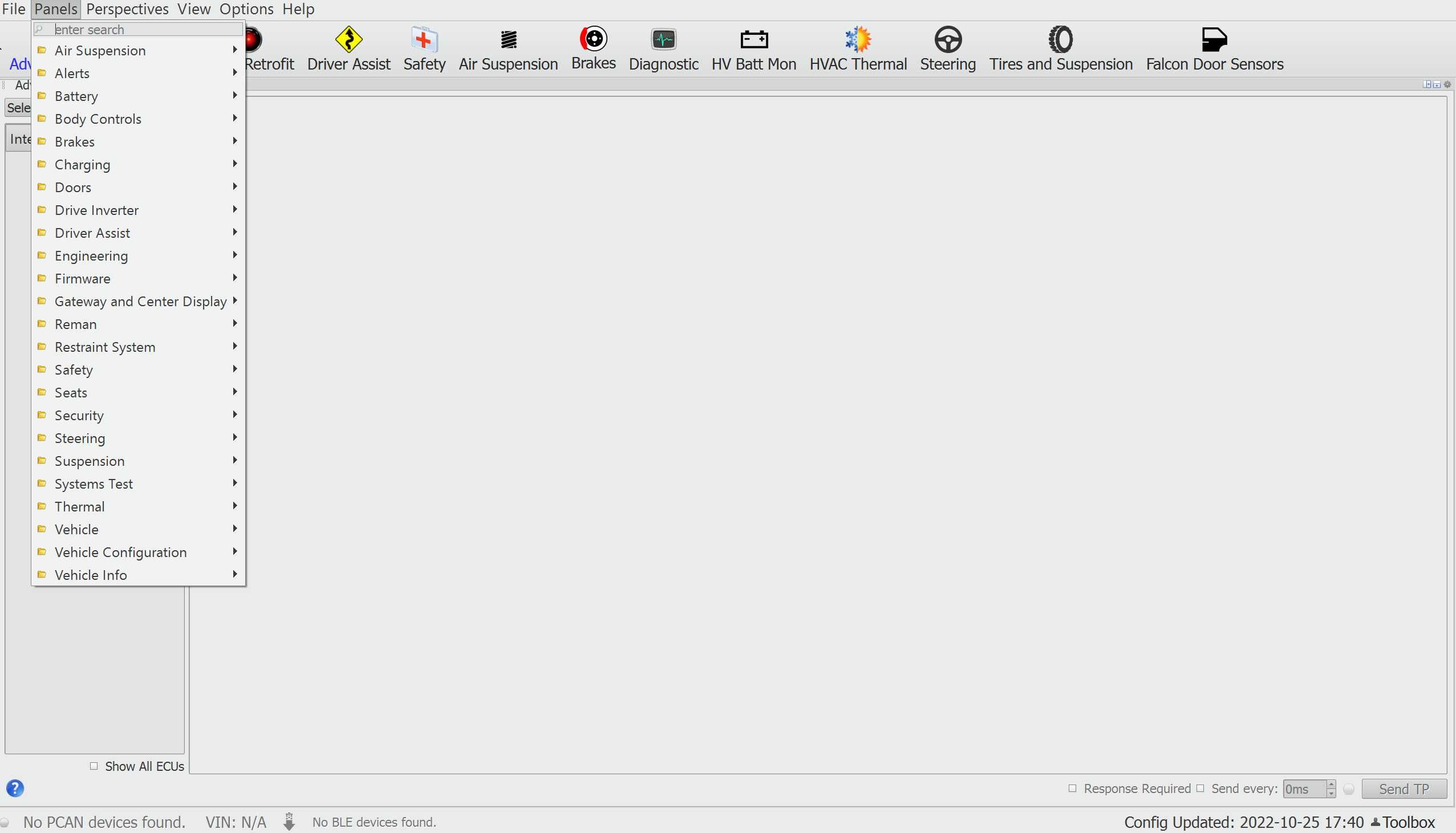Click the Falcon Door Sensors icon
Image resolution: width=1456 pixels, height=833 pixels.
pos(1215,38)
